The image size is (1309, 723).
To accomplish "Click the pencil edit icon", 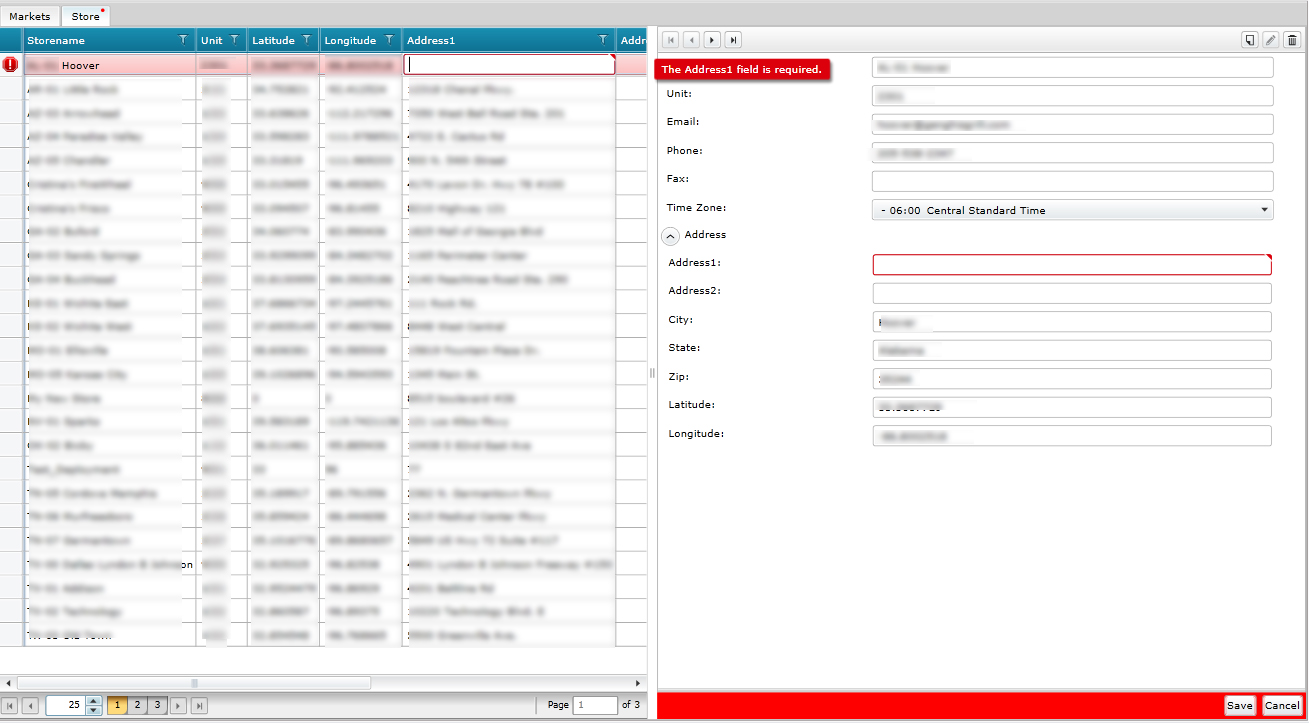I will pyautogui.click(x=1271, y=40).
